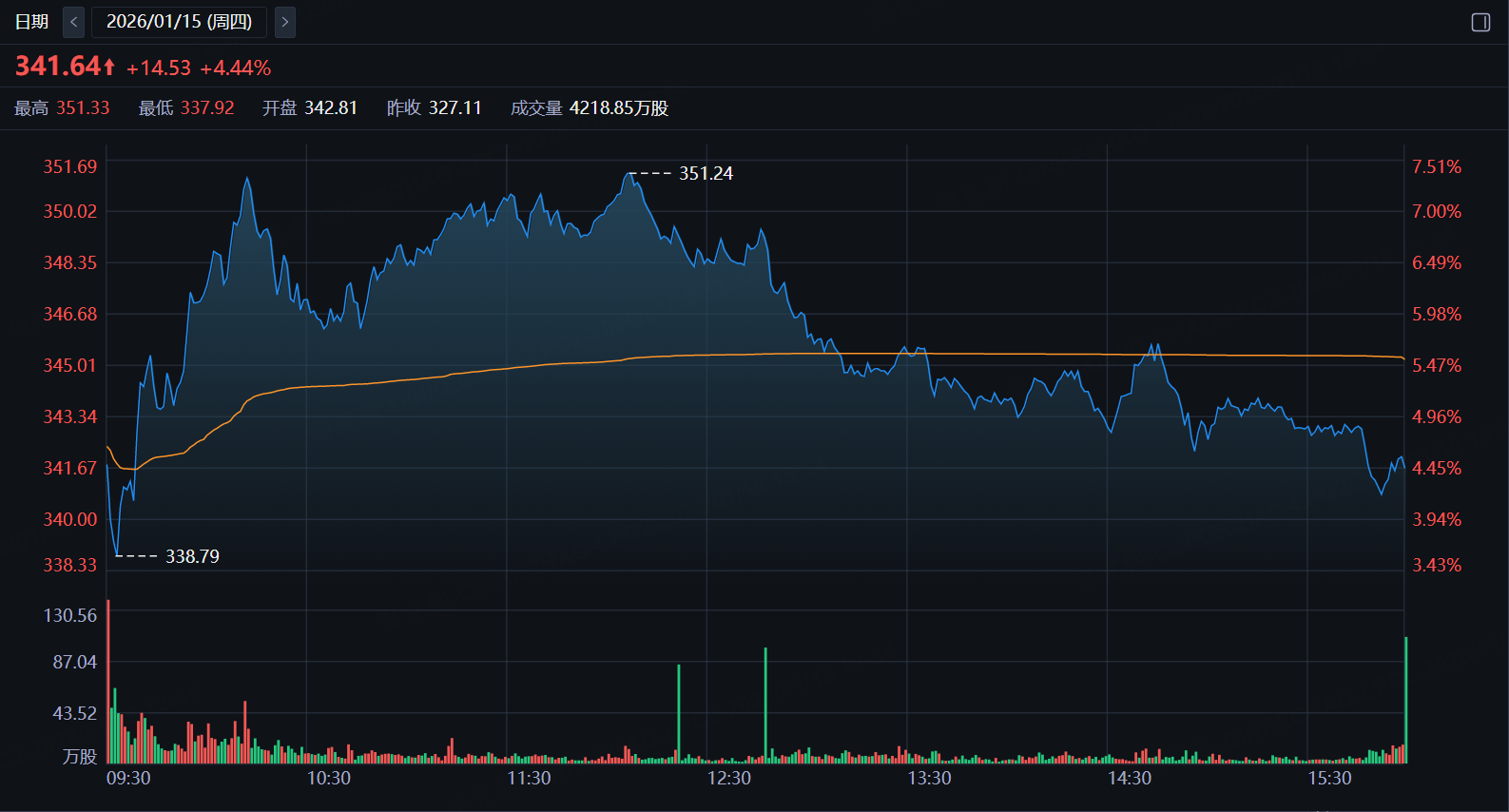Click the 6.49% percentage axis label
This screenshot has width=1509, height=812.
click(x=1437, y=262)
